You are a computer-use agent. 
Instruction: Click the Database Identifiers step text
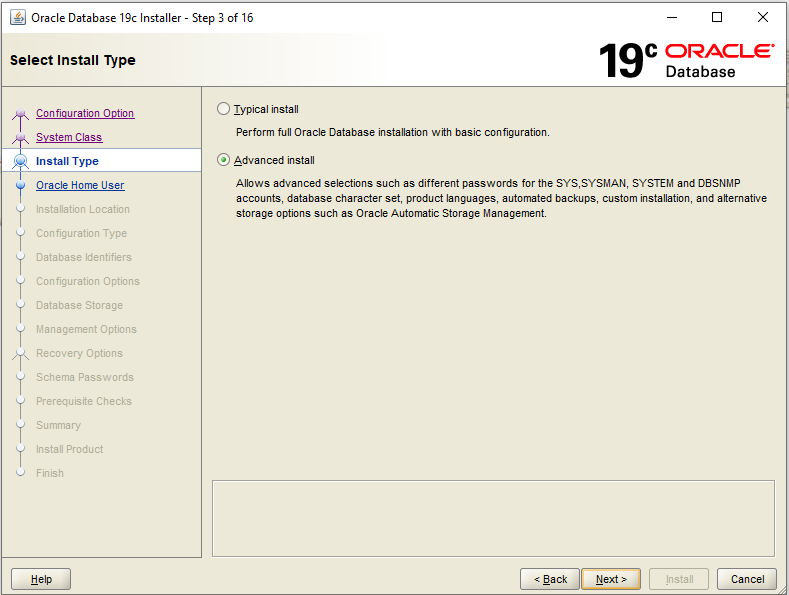84,257
